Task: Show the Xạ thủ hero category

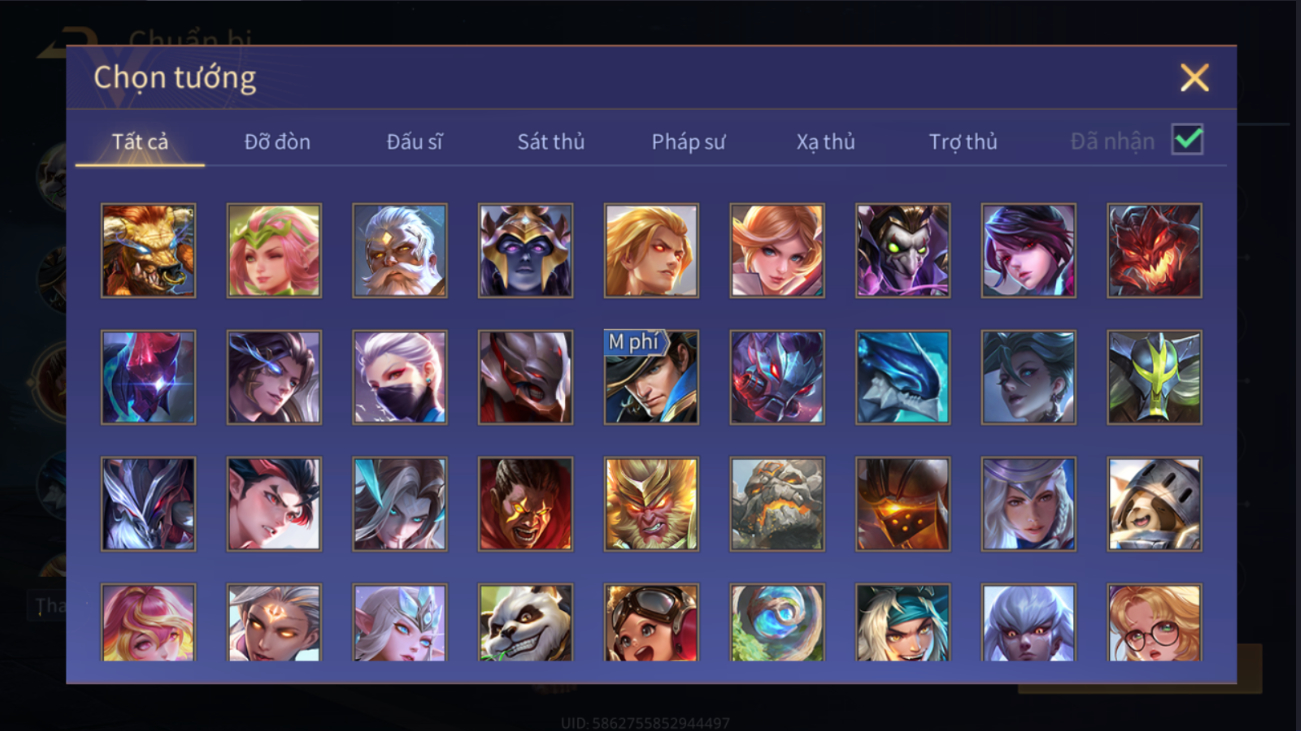Action: coord(825,142)
